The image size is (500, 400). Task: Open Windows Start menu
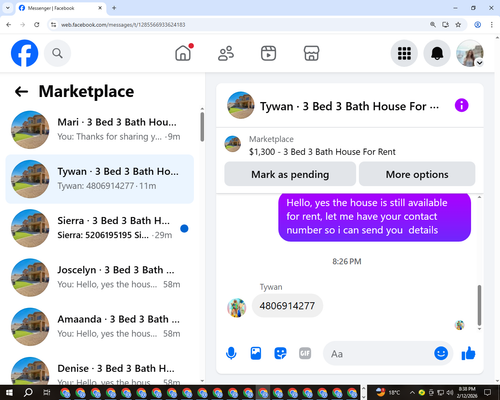(x=9, y=392)
